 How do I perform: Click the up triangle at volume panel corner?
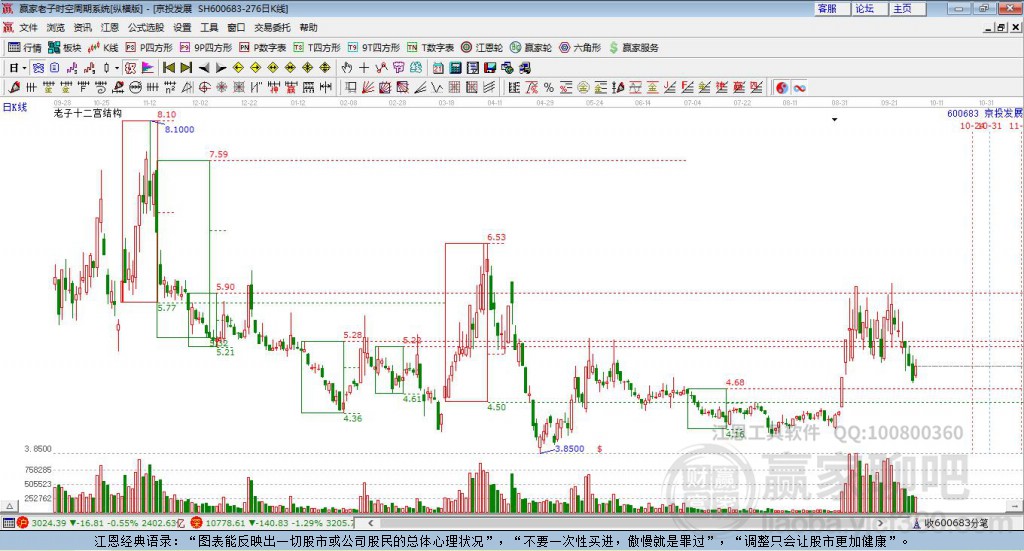coord(9,506)
